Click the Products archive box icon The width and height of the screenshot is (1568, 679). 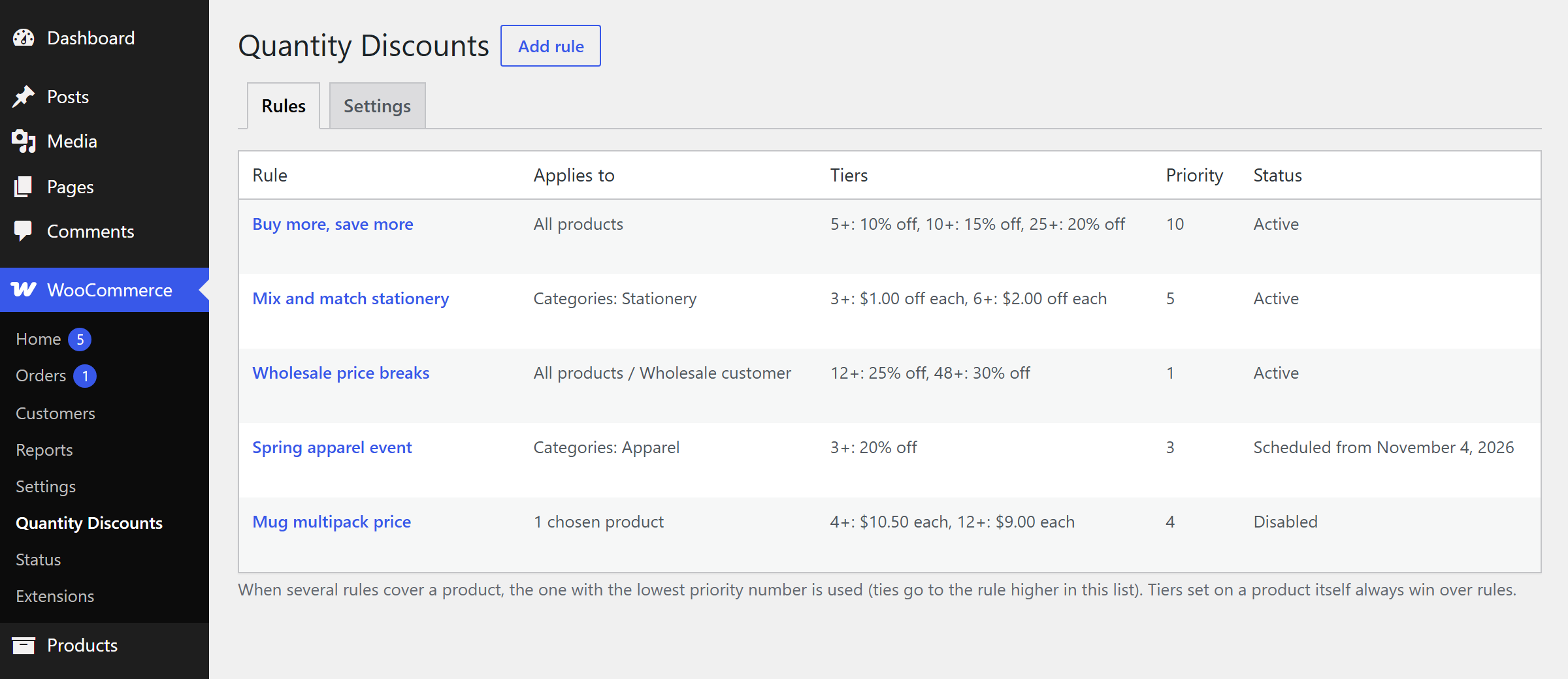(24, 645)
